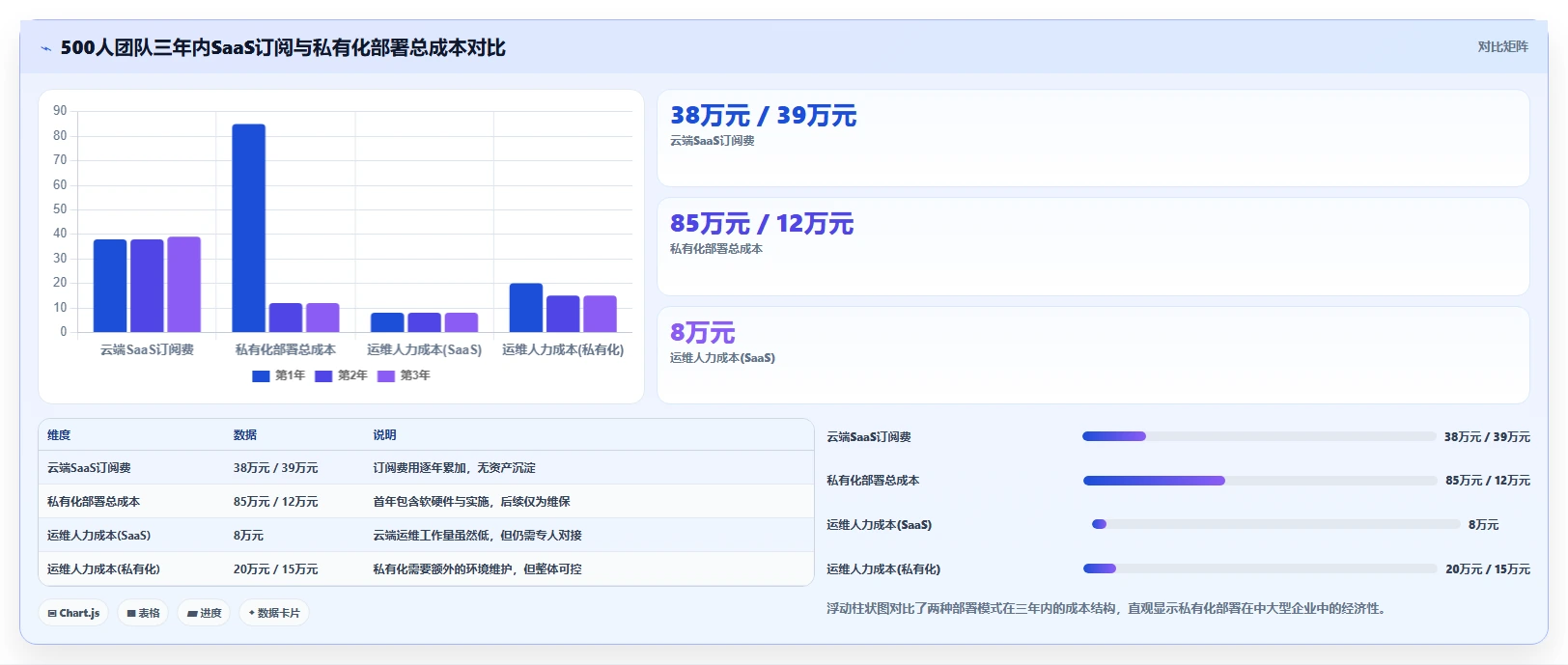
Task: Select the table row cell 运维人力成本(私有化)
Action: (103, 569)
